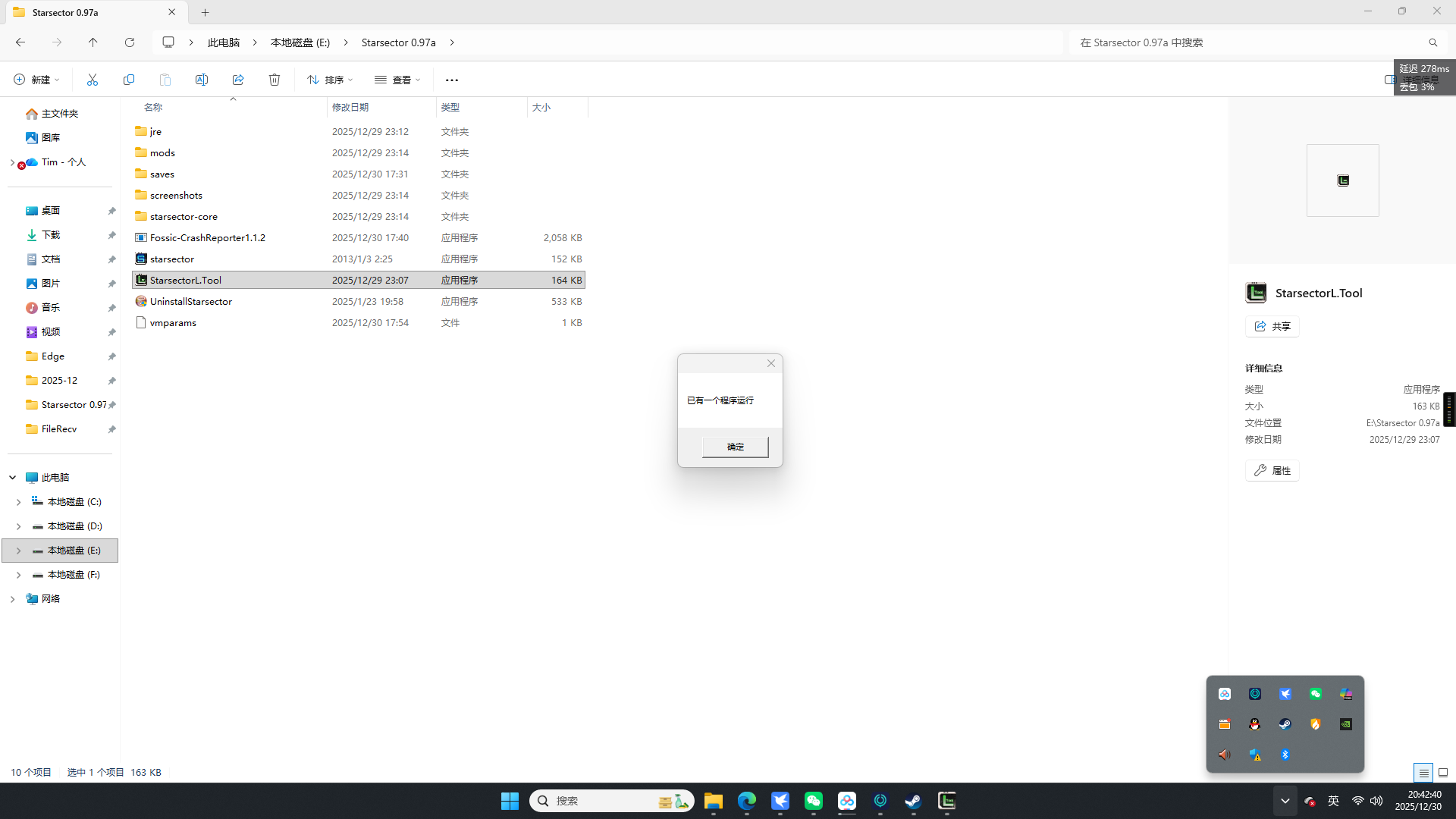Navigate up one folder level

(x=93, y=42)
